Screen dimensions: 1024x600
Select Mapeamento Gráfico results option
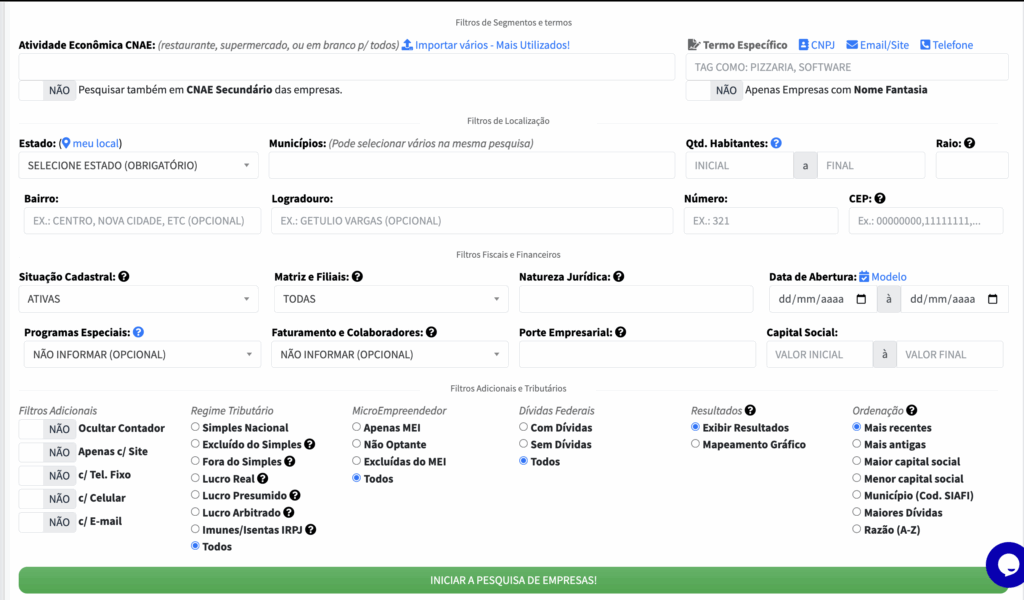click(696, 445)
